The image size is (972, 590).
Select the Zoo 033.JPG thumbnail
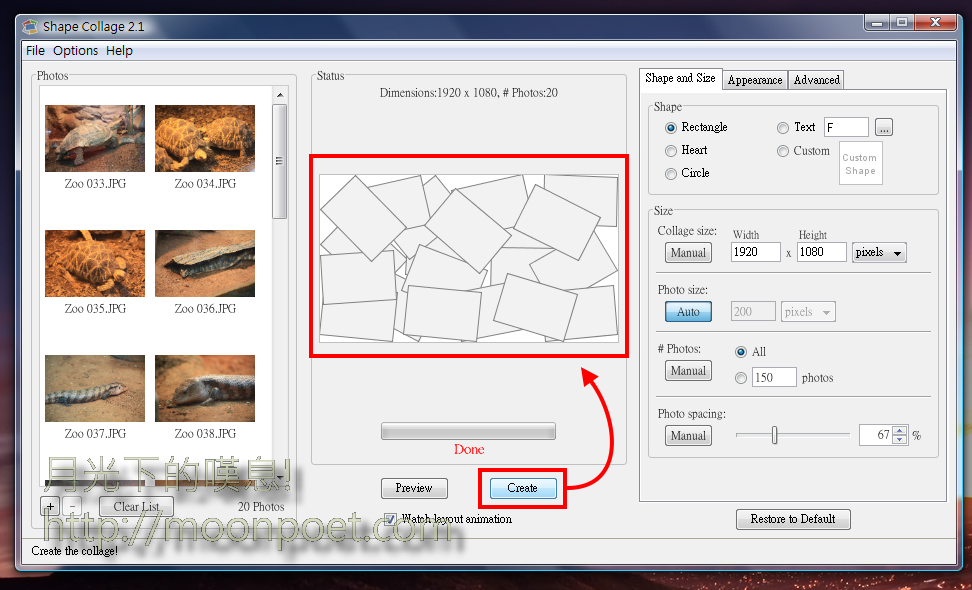click(x=95, y=139)
